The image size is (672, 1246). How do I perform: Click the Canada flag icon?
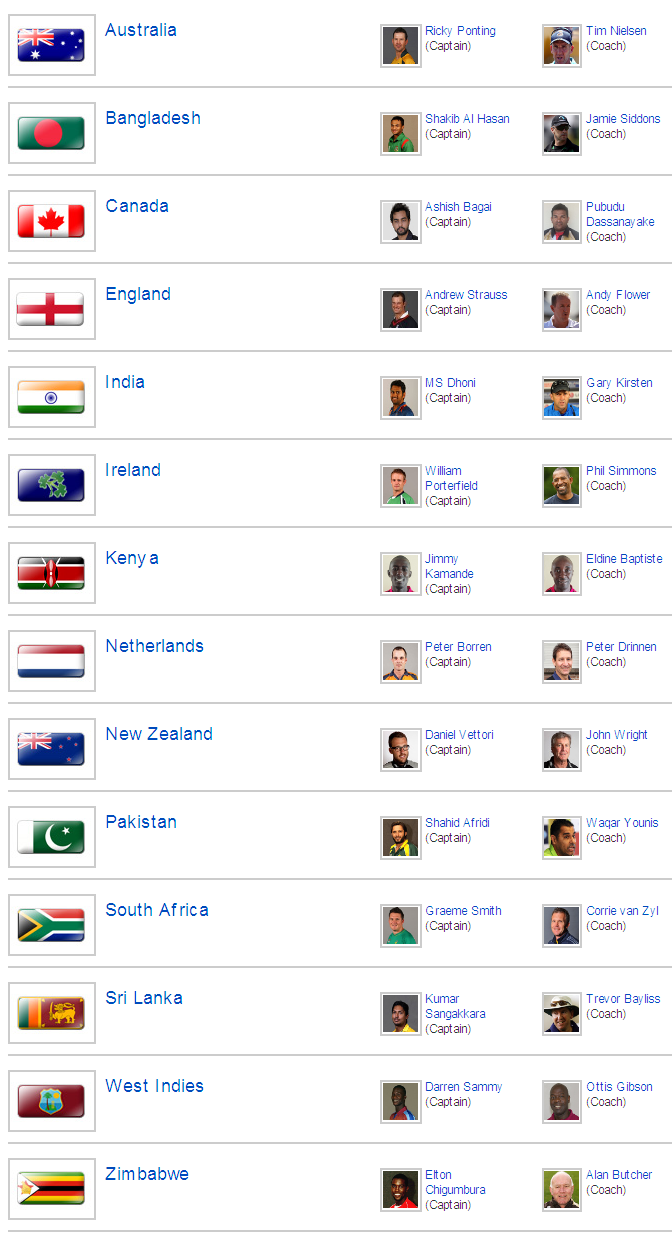(x=51, y=221)
